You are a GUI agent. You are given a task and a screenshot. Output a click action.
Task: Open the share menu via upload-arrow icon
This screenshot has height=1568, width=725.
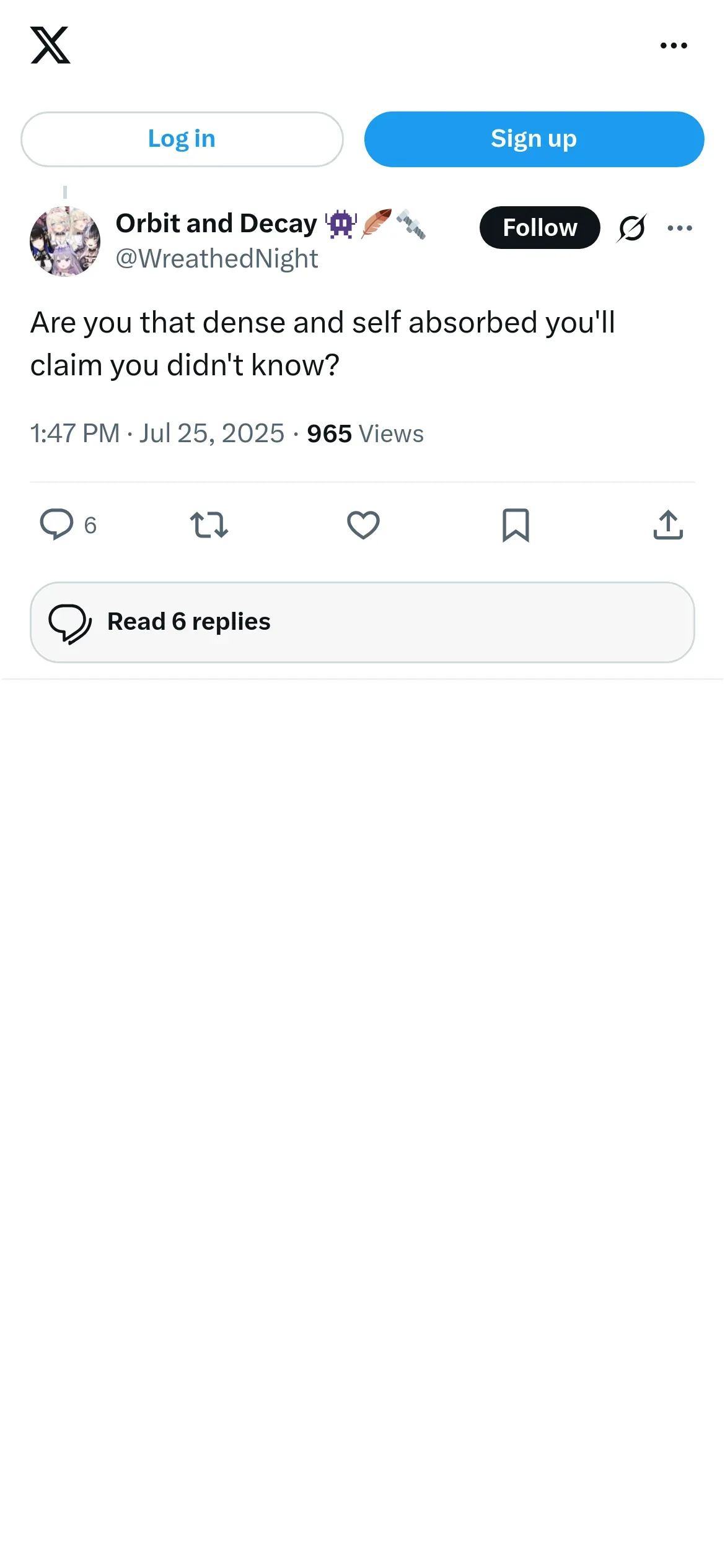click(x=668, y=525)
